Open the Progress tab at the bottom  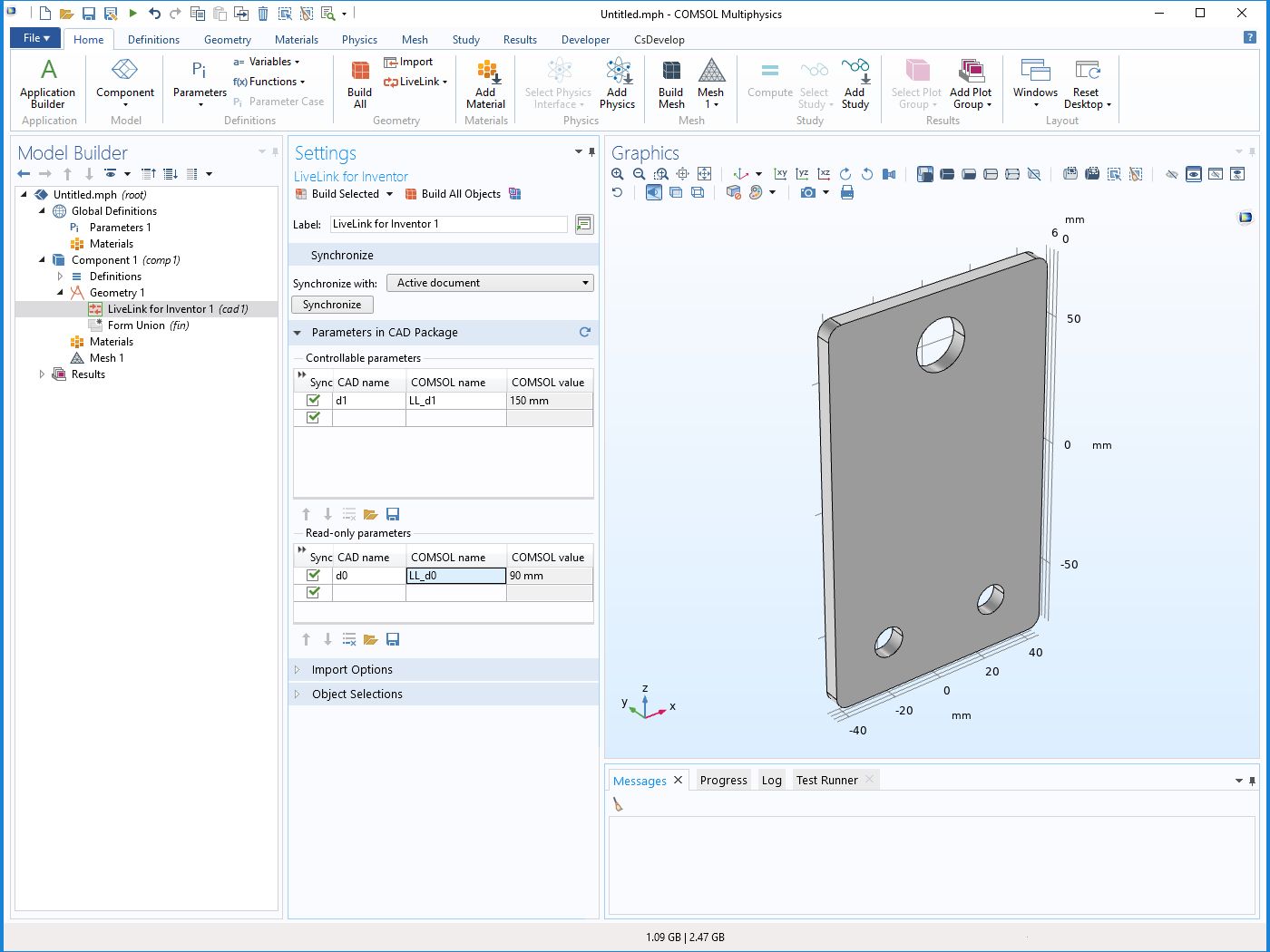point(723,780)
